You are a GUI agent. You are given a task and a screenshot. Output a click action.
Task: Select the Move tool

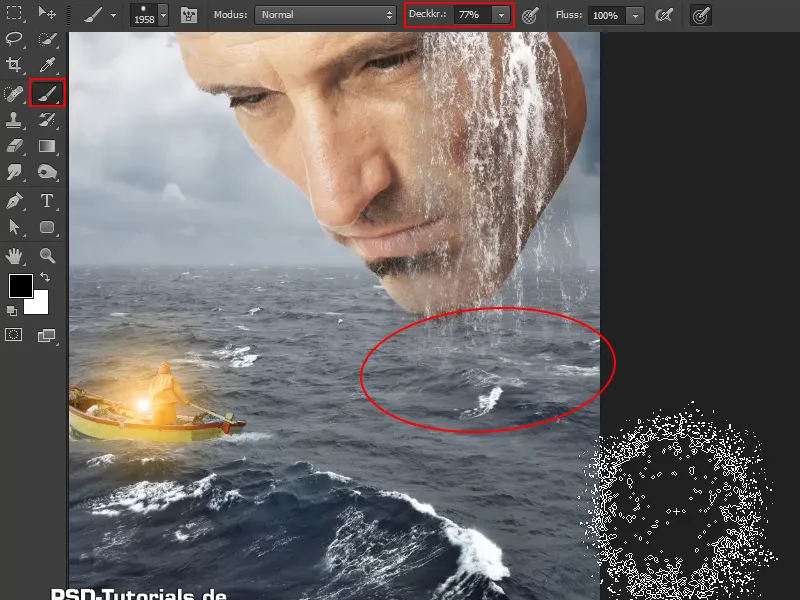47,12
